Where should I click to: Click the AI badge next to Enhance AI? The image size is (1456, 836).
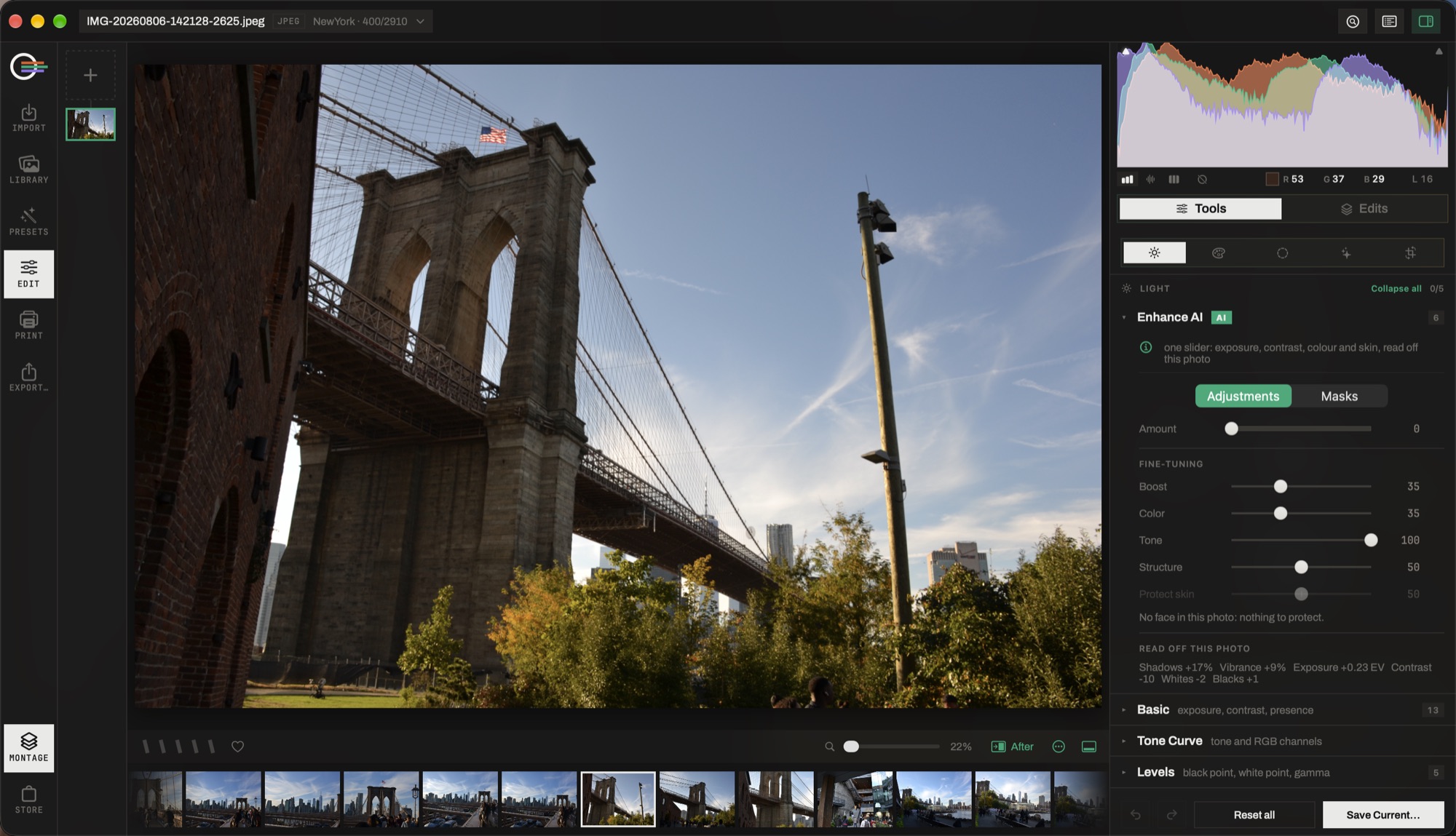click(x=1221, y=318)
